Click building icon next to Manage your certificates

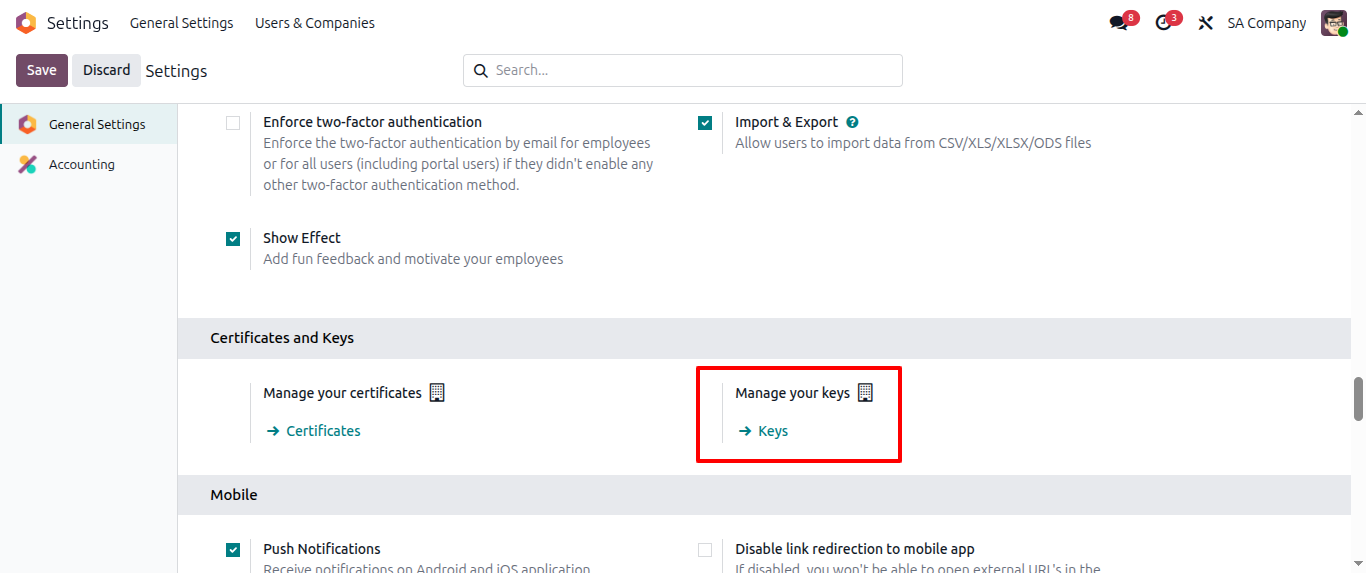pos(437,393)
